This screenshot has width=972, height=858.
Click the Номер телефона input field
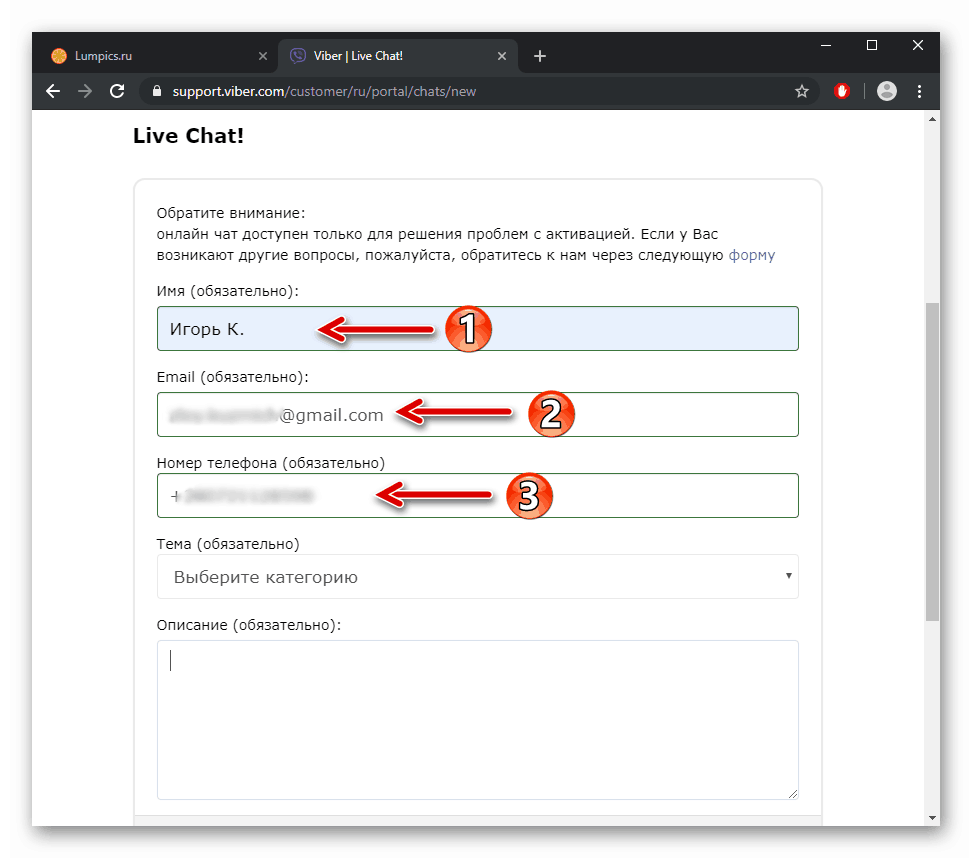tap(477, 495)
